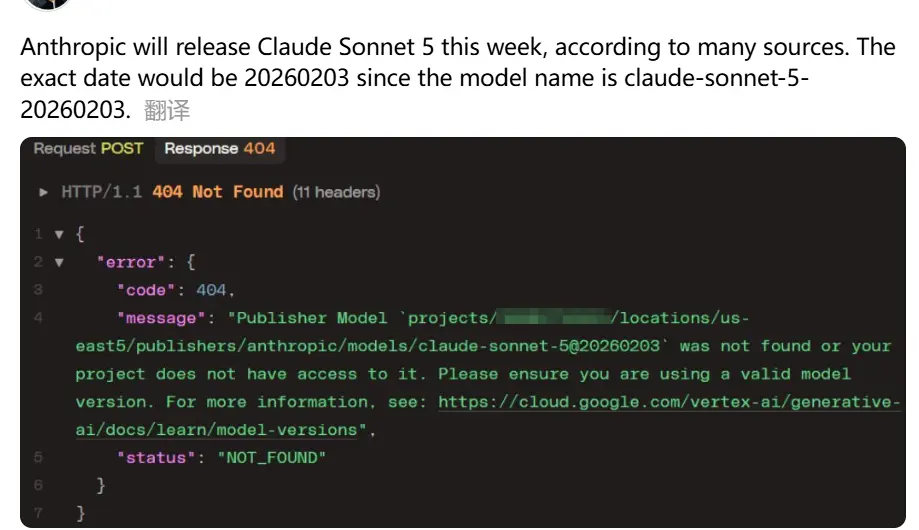Click the "(11 headers)" count label
Viewport: 919px width, 530px height.
coord(336,191)
